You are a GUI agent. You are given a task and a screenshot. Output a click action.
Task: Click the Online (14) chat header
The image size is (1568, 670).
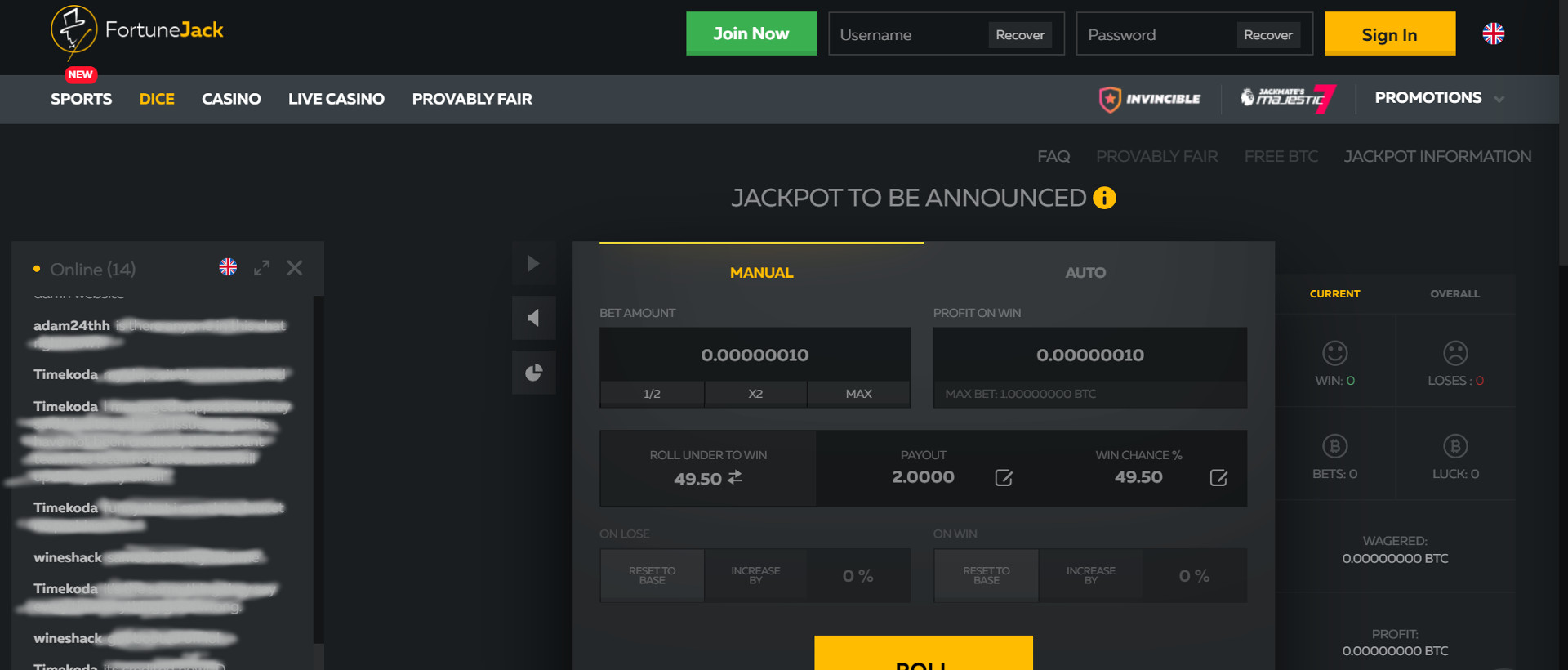coord(92,269)
